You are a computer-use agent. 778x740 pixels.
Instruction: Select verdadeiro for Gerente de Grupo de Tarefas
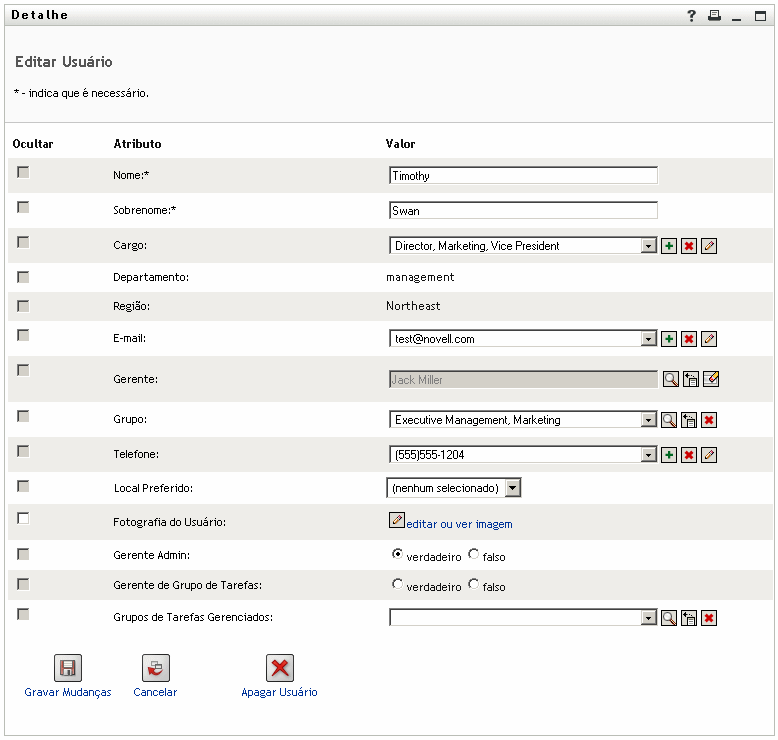(x=397, y=584)
